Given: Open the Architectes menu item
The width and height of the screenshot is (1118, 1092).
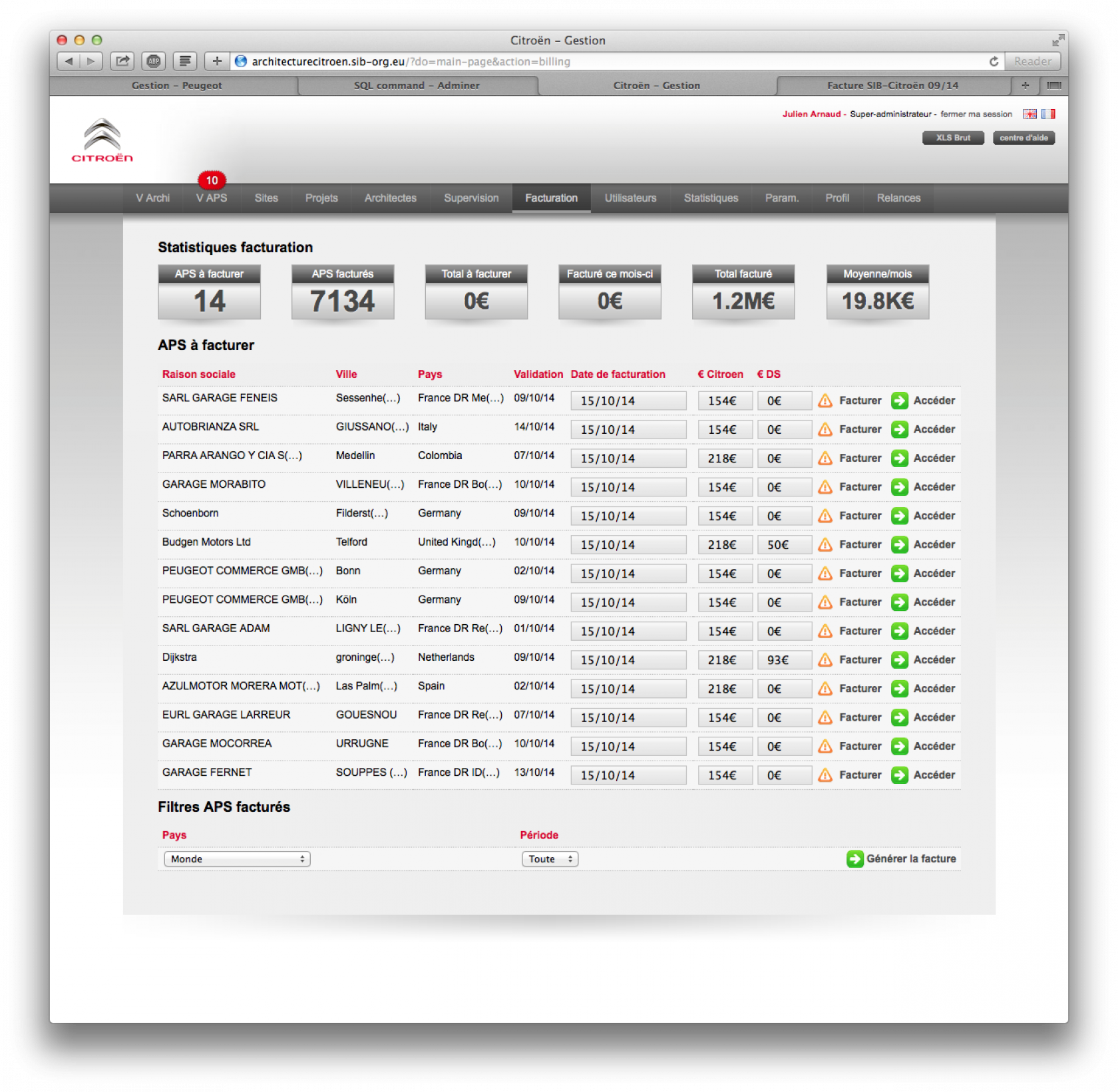Looking at the screenshot, I should [x=391, y=198].
